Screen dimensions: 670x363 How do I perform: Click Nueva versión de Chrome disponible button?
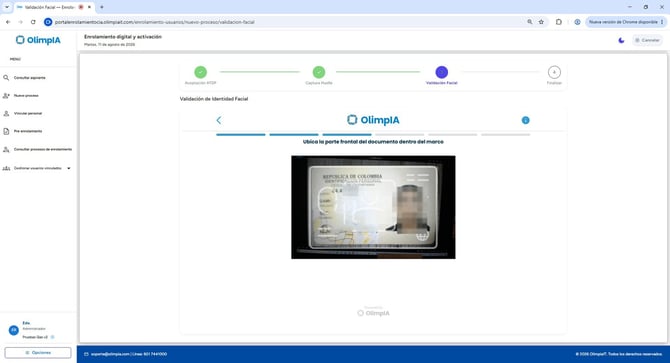point(623,22)
